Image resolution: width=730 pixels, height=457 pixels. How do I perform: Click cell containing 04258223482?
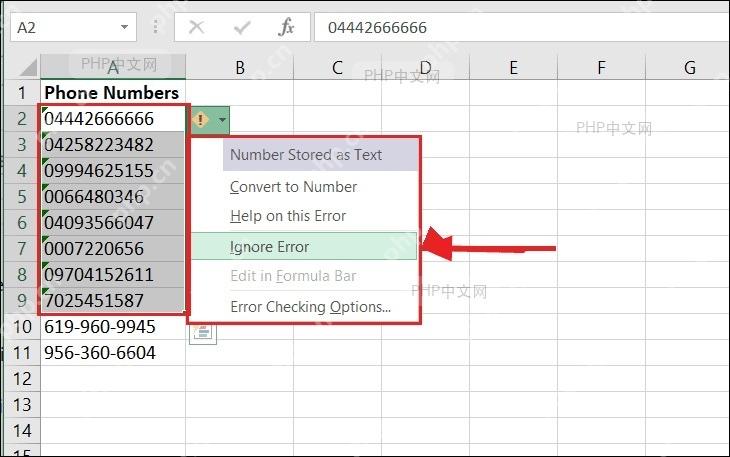(113, 145)
